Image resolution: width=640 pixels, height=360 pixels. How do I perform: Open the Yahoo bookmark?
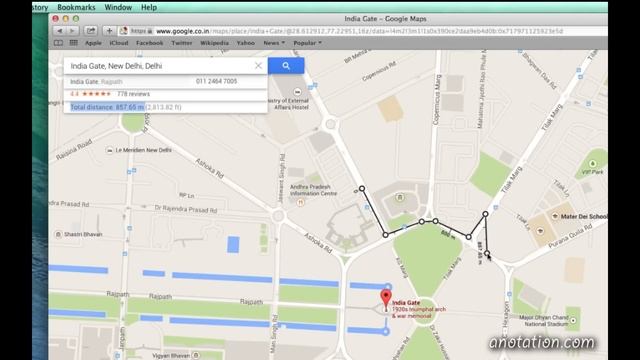[x=246, y=43]
